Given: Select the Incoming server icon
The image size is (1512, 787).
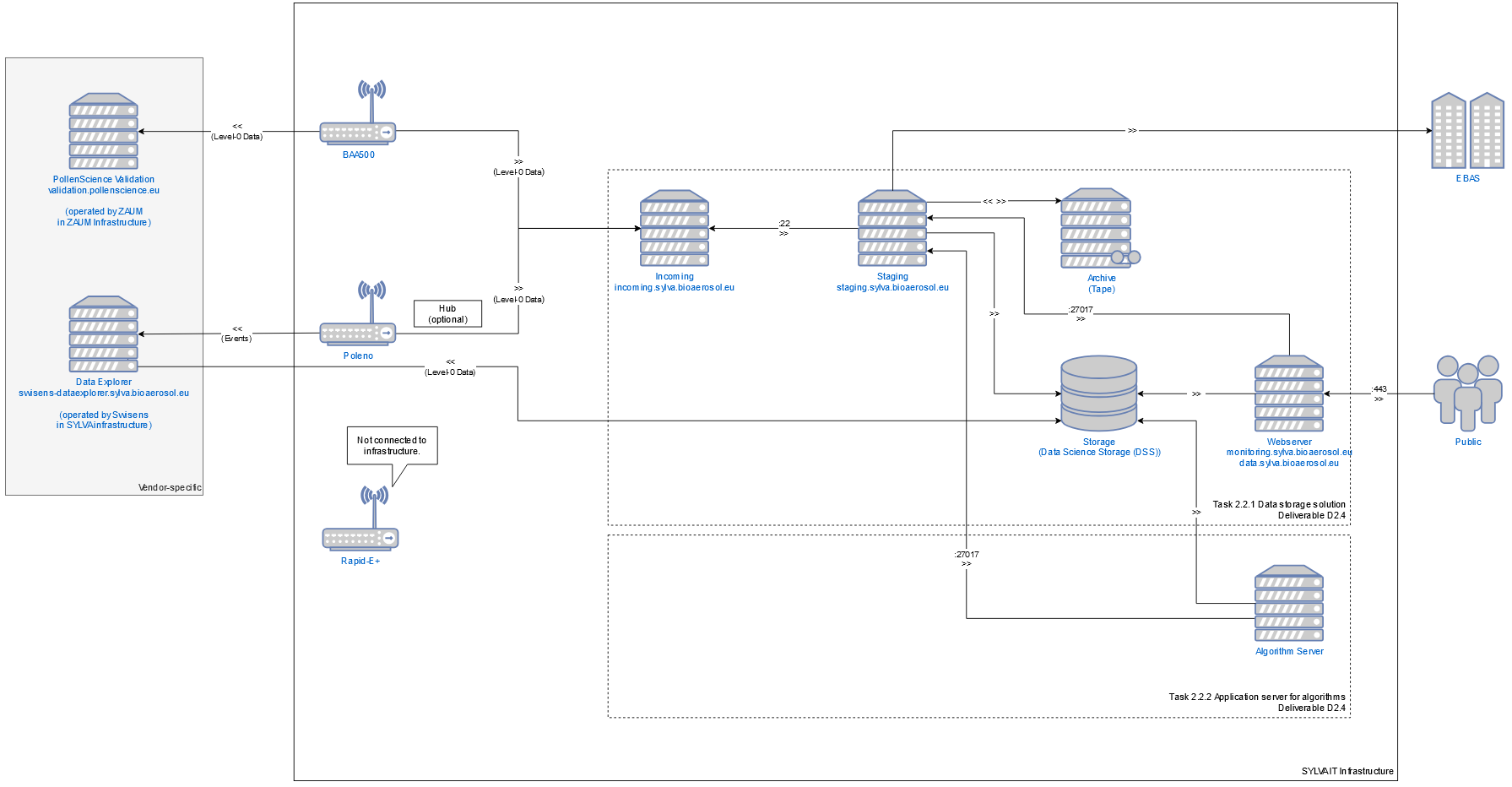Looking at the screenshot, I should (x=675, y=228).
